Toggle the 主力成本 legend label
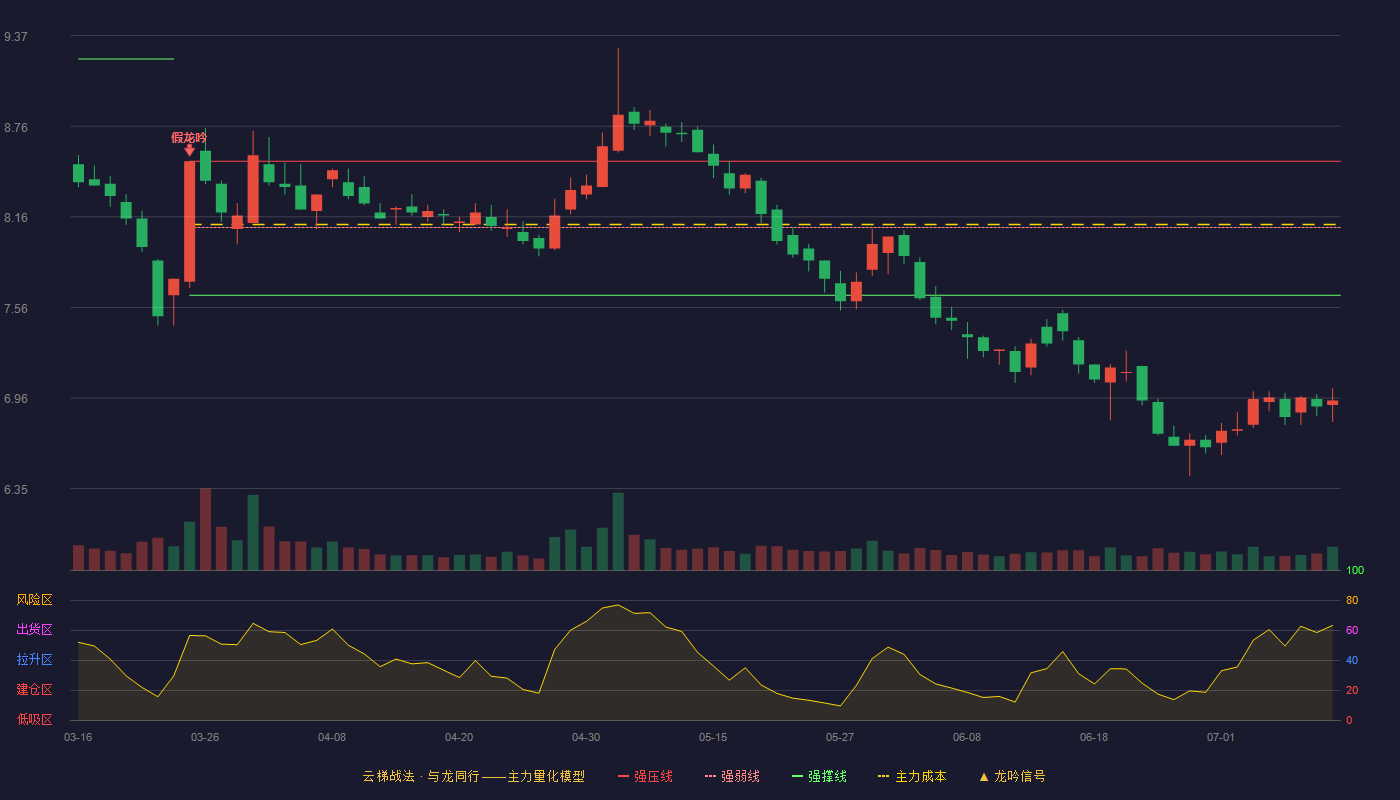 [x=920, y=776]
